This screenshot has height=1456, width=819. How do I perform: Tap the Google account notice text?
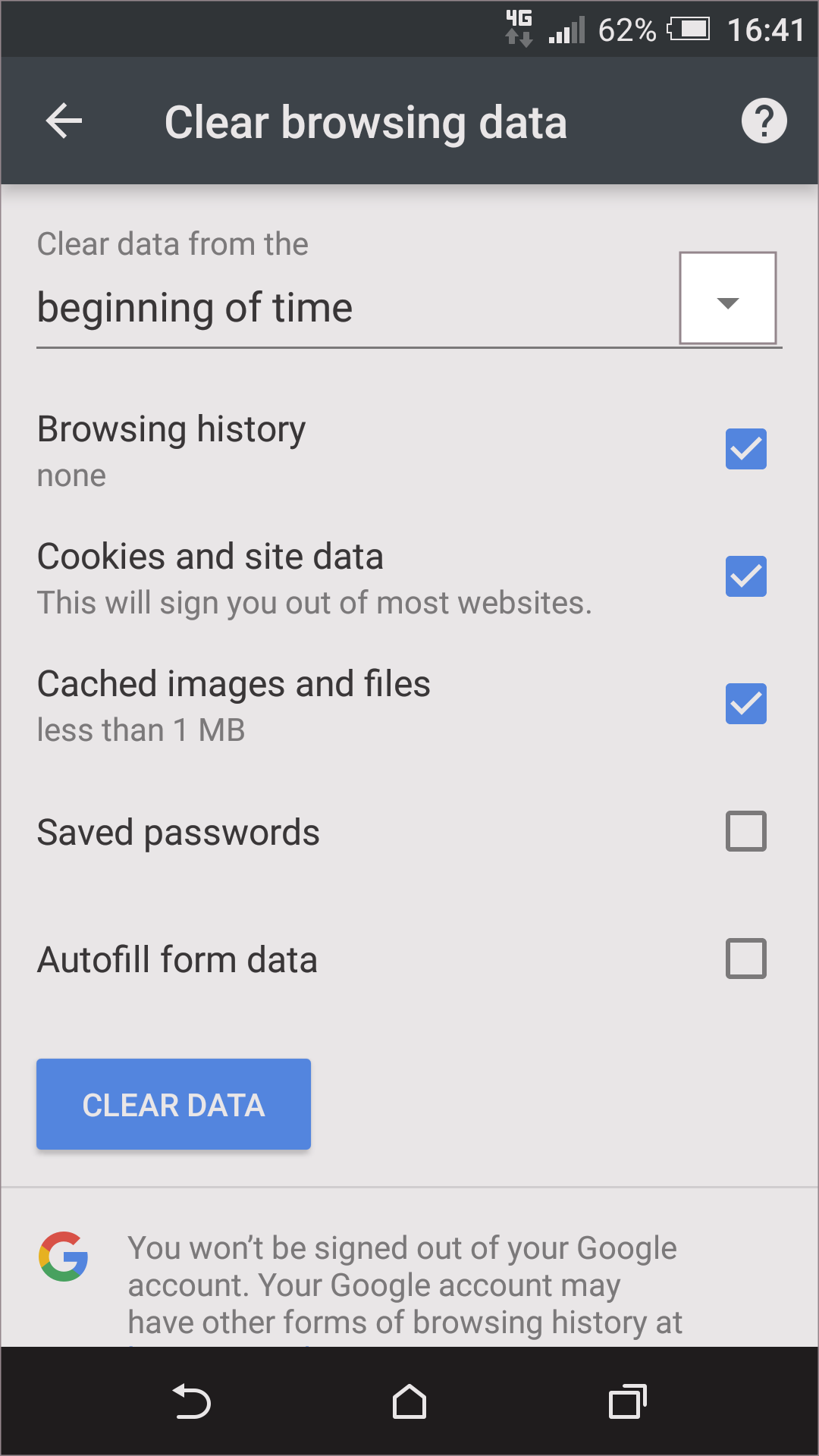point(404,1285)
